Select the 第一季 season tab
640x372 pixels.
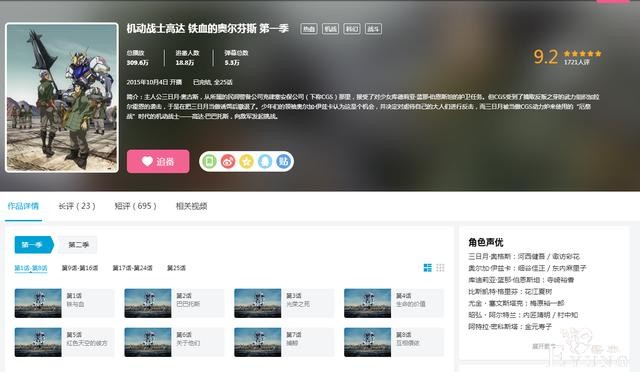tap(33, 245)
